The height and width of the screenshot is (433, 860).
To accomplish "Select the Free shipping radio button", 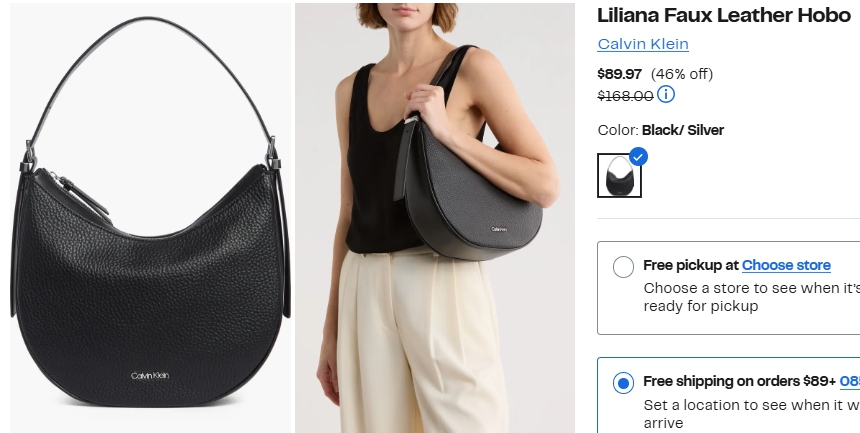I will click(x=623, y=383).
